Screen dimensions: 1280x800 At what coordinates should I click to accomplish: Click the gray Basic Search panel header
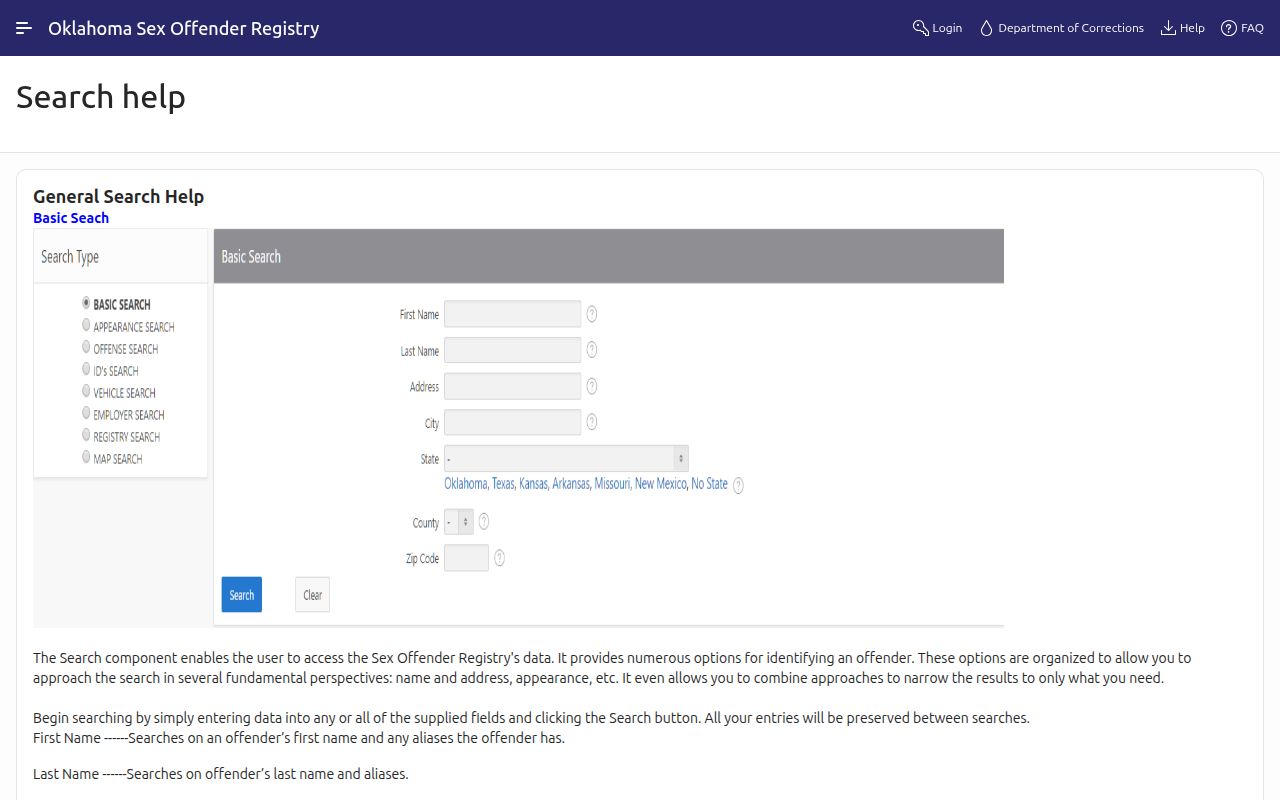[609, 256]
